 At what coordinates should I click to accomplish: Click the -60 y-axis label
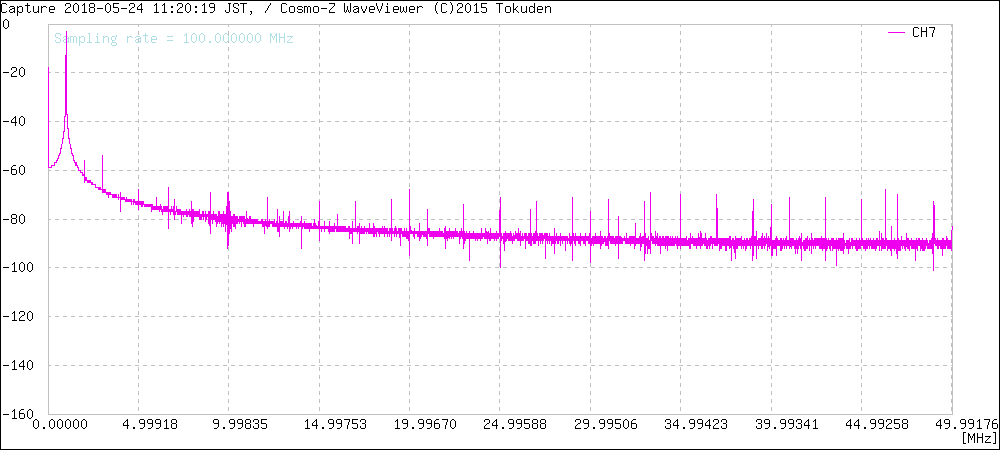[14, 170]
